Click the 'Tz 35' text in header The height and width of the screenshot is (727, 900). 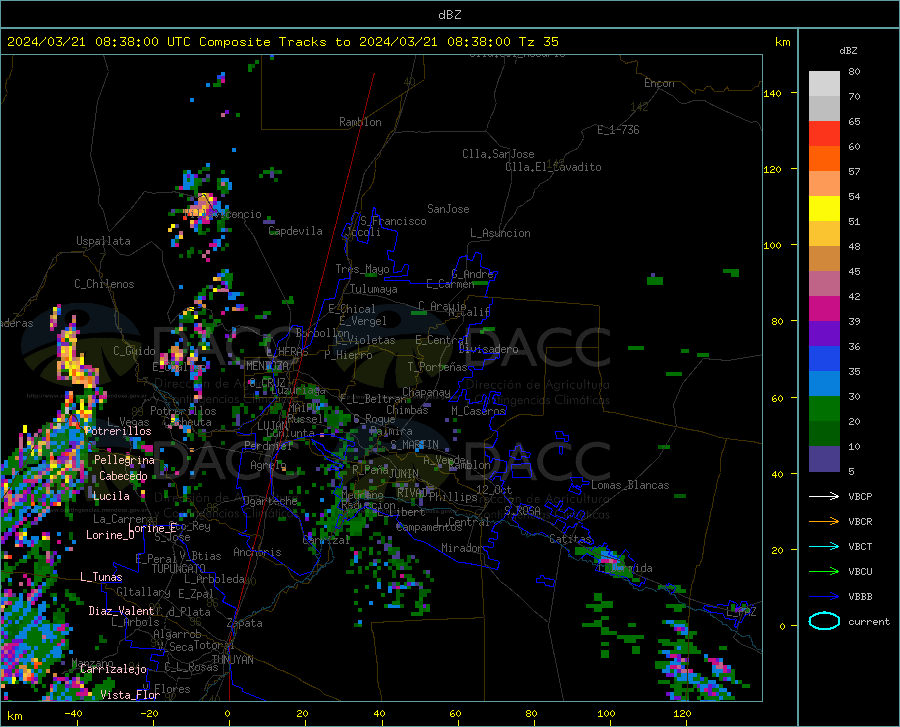pos(538,42)
